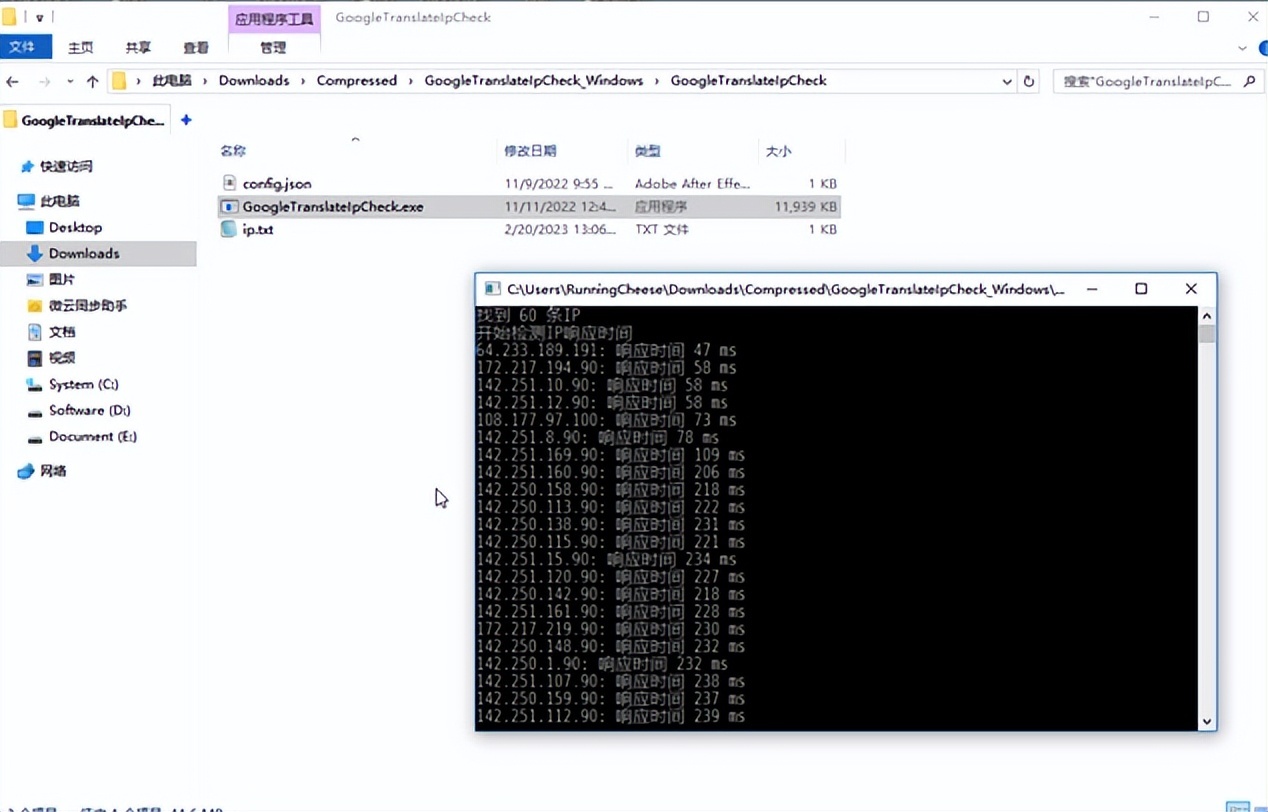Sort by 类型 column header
The image size is (1268, 812).
tap(647, 151)
